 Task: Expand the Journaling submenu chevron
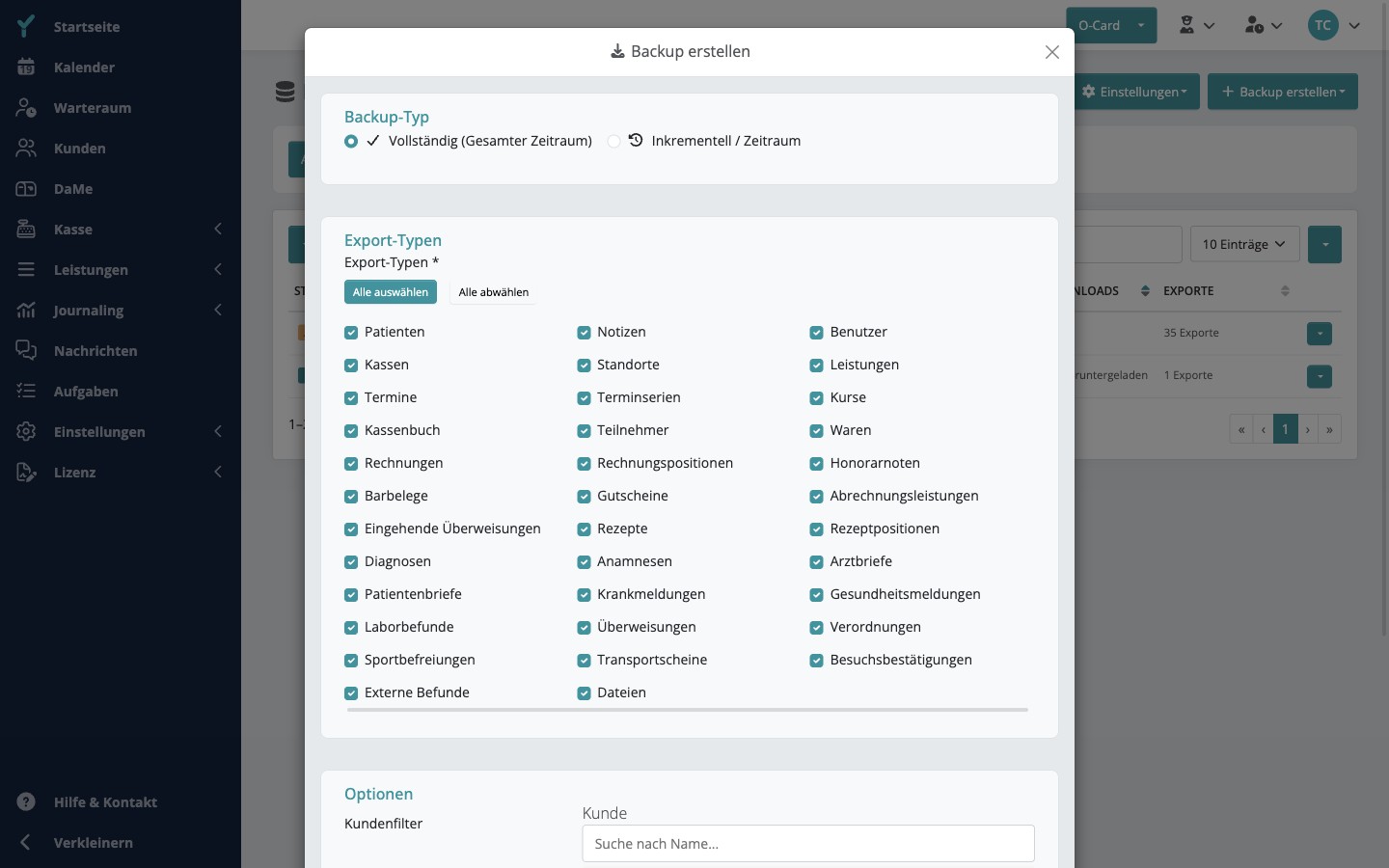point(218,310)
